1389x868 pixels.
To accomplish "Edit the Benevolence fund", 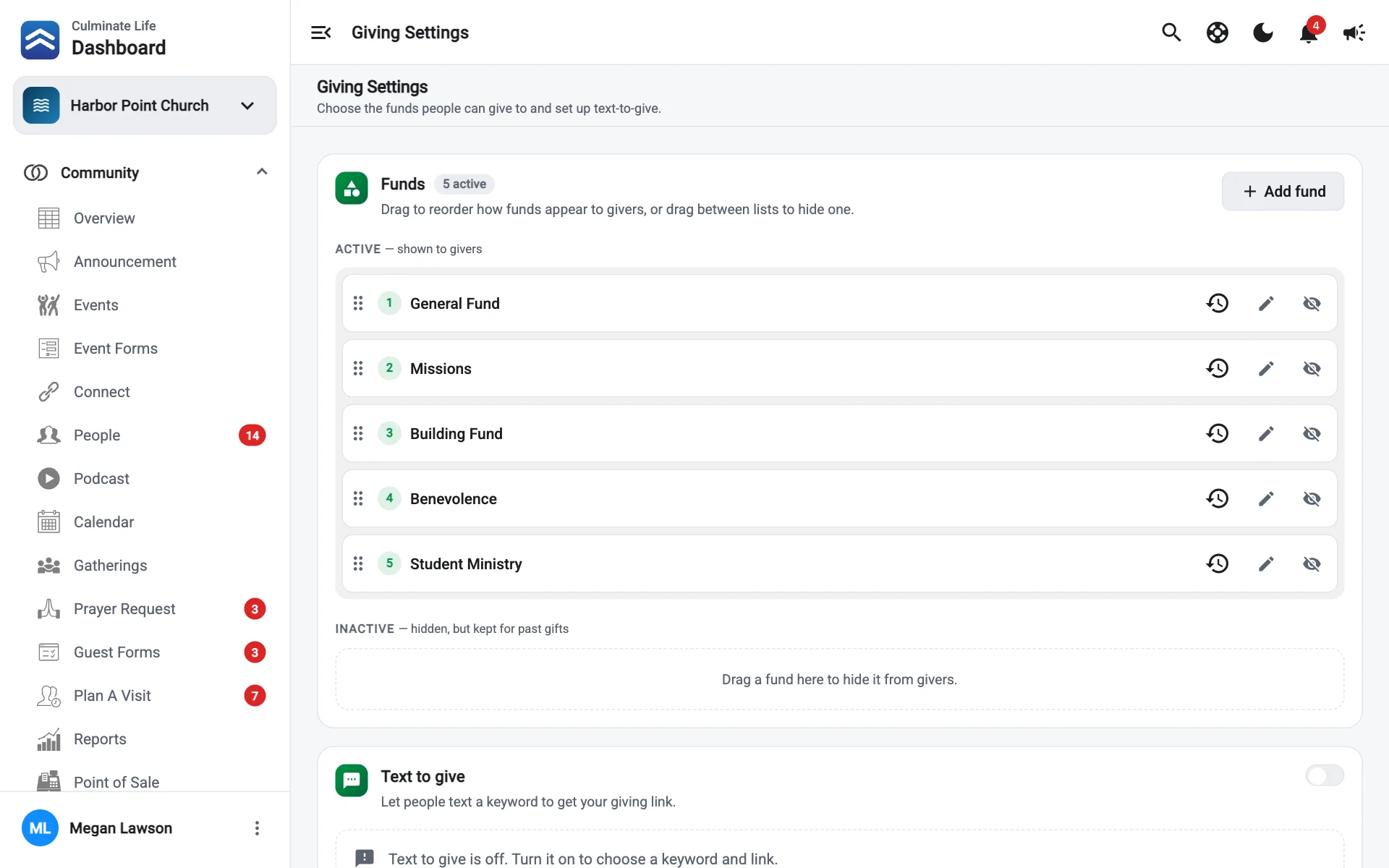I will (x=1265, y=498).
